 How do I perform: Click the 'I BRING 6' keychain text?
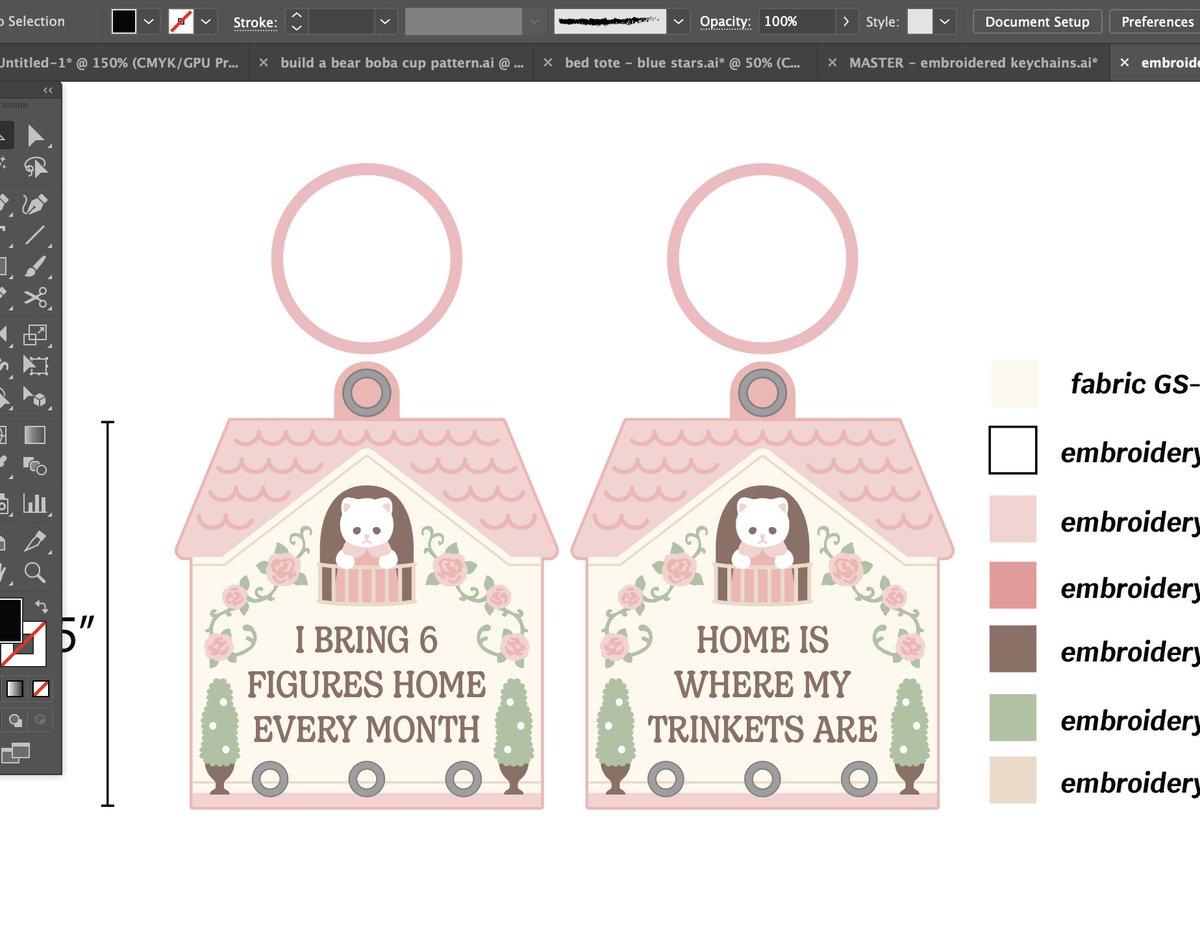click(366, 640)
